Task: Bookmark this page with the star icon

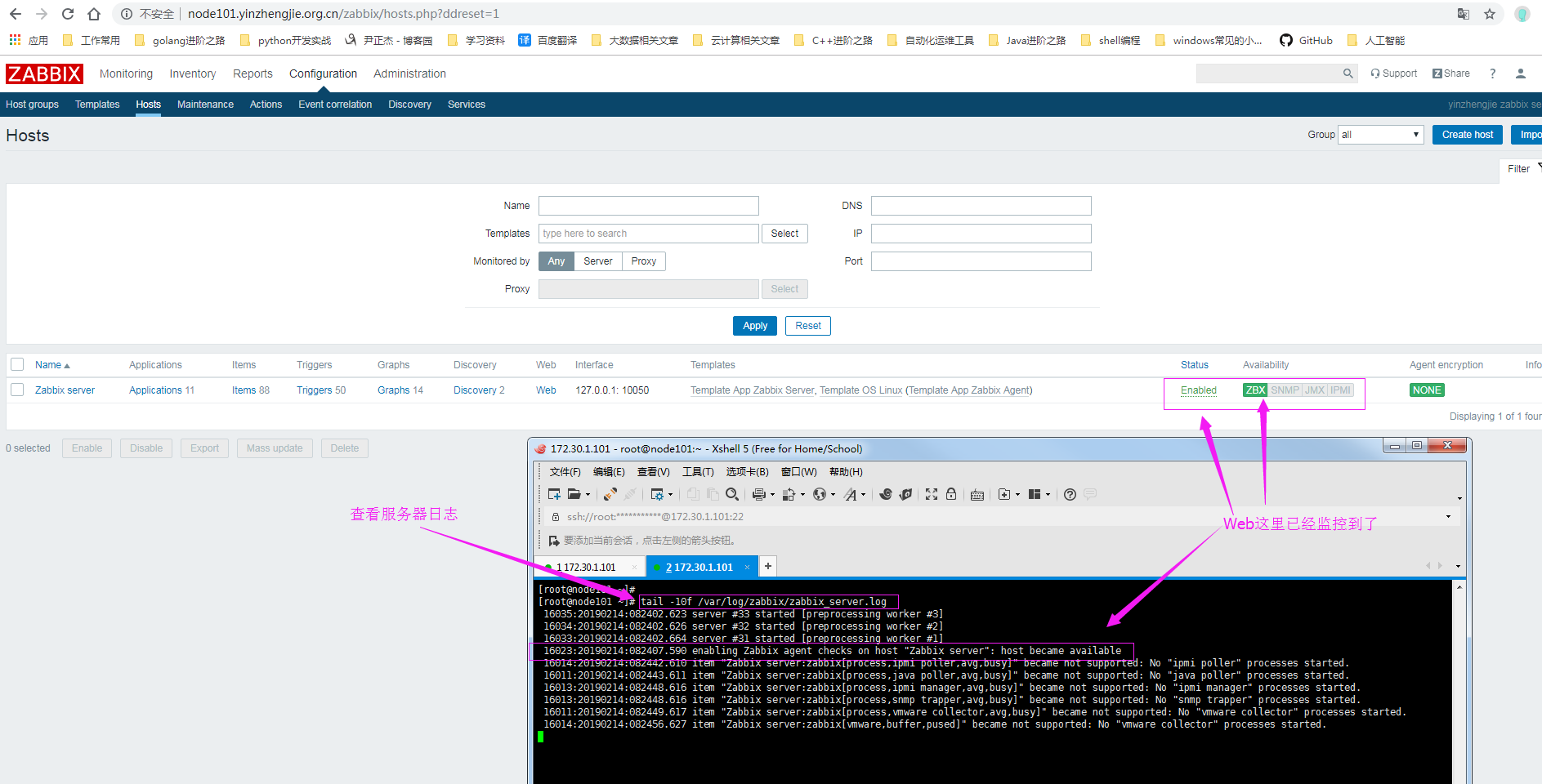Action: tap(1490, 14)
